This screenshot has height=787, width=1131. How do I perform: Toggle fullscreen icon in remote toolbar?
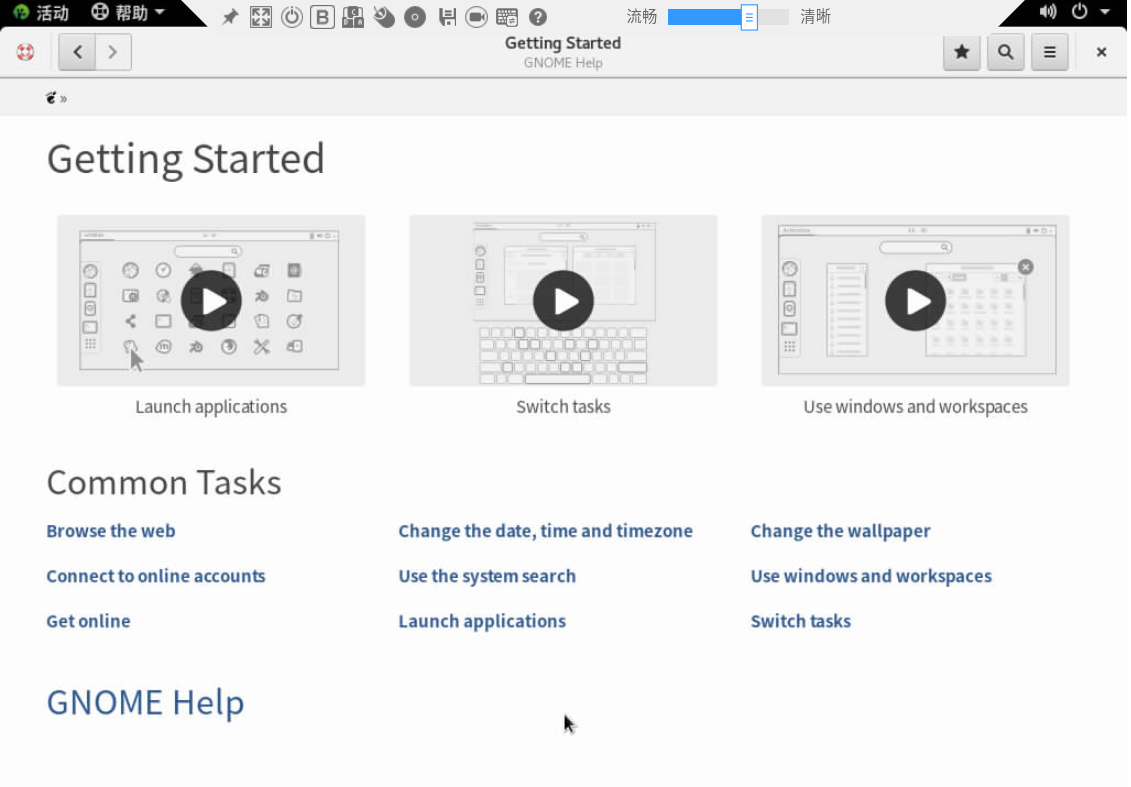point(260,17)
